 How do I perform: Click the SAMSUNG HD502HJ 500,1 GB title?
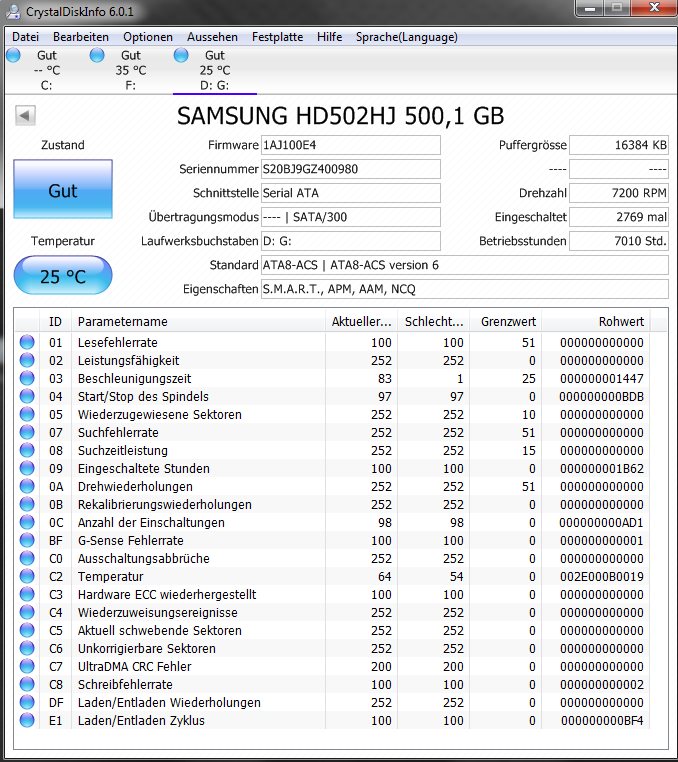pyautogui.click(x=340, y=116)
